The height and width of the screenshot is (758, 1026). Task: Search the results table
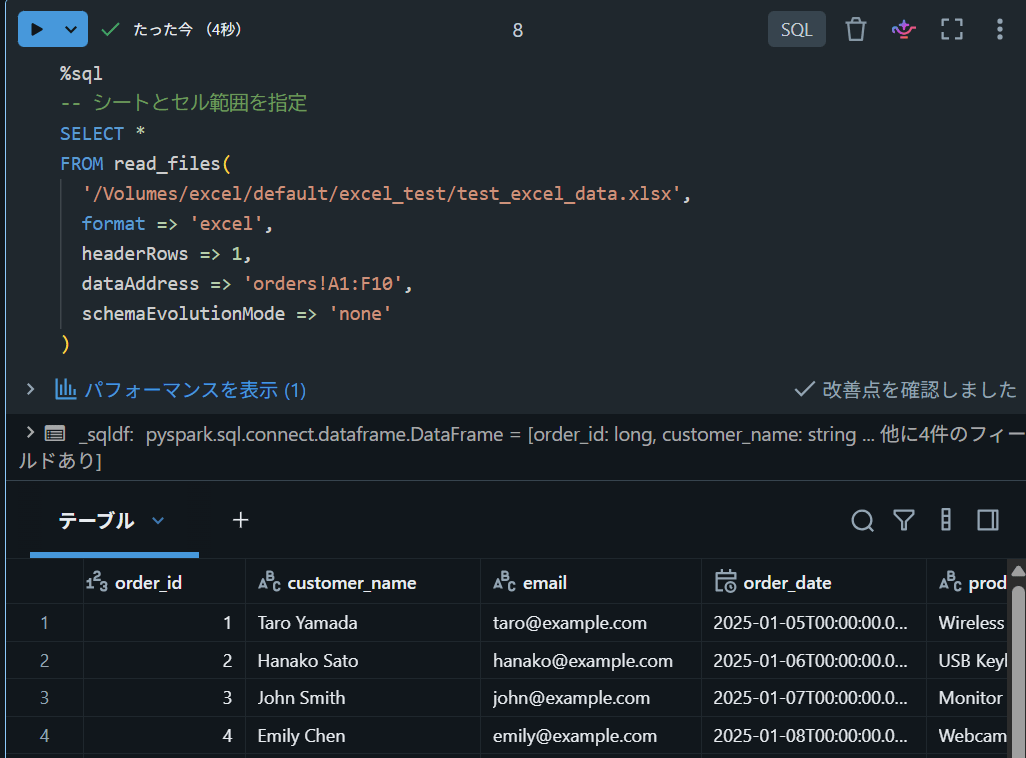(x=862, y=520)
